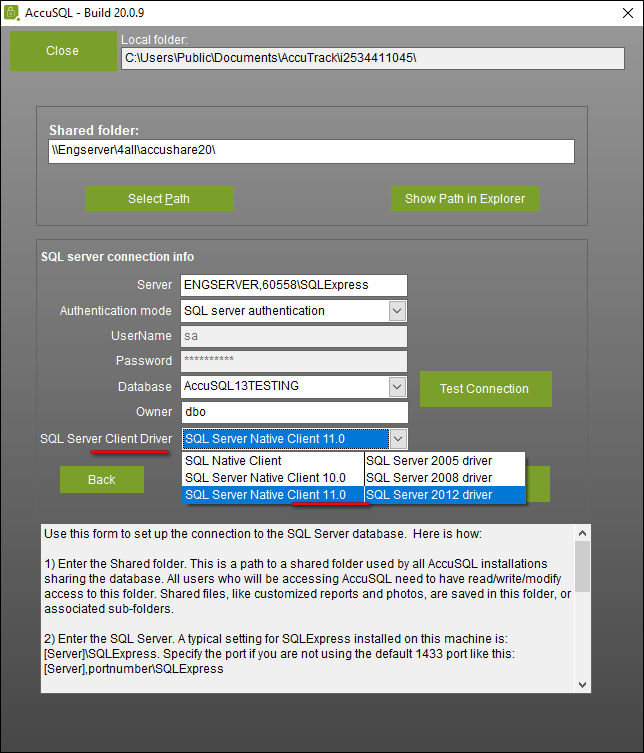The image size is (644, 753).
Task: Collapse the SQL Server Client Driver dropdown arrow
Action: coord(398,438)
